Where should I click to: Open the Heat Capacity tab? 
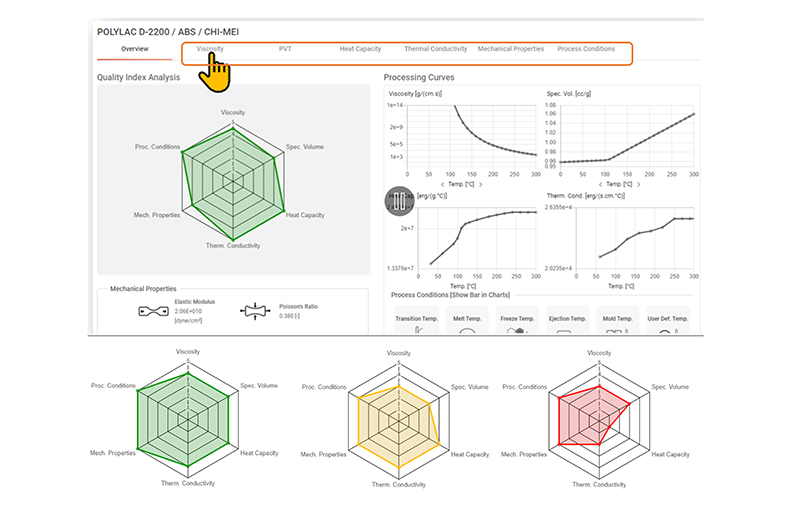click(360, 49)
